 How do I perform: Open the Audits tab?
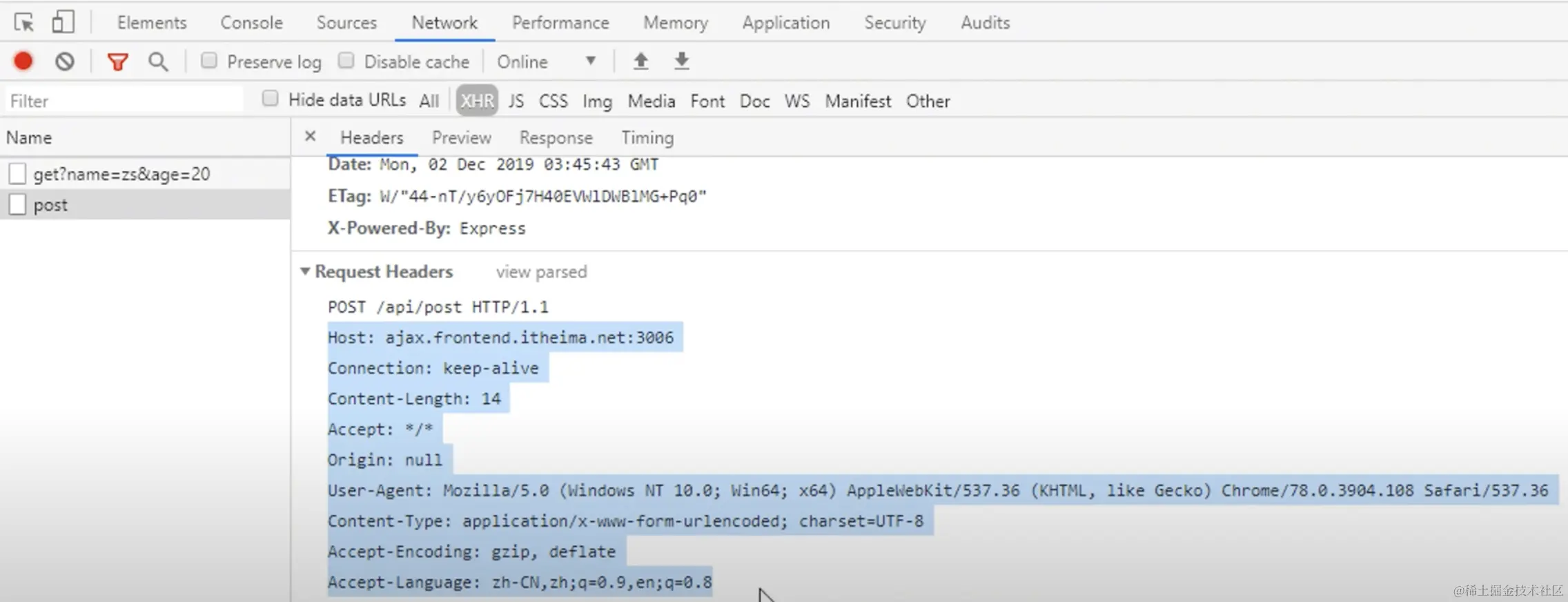986,23
